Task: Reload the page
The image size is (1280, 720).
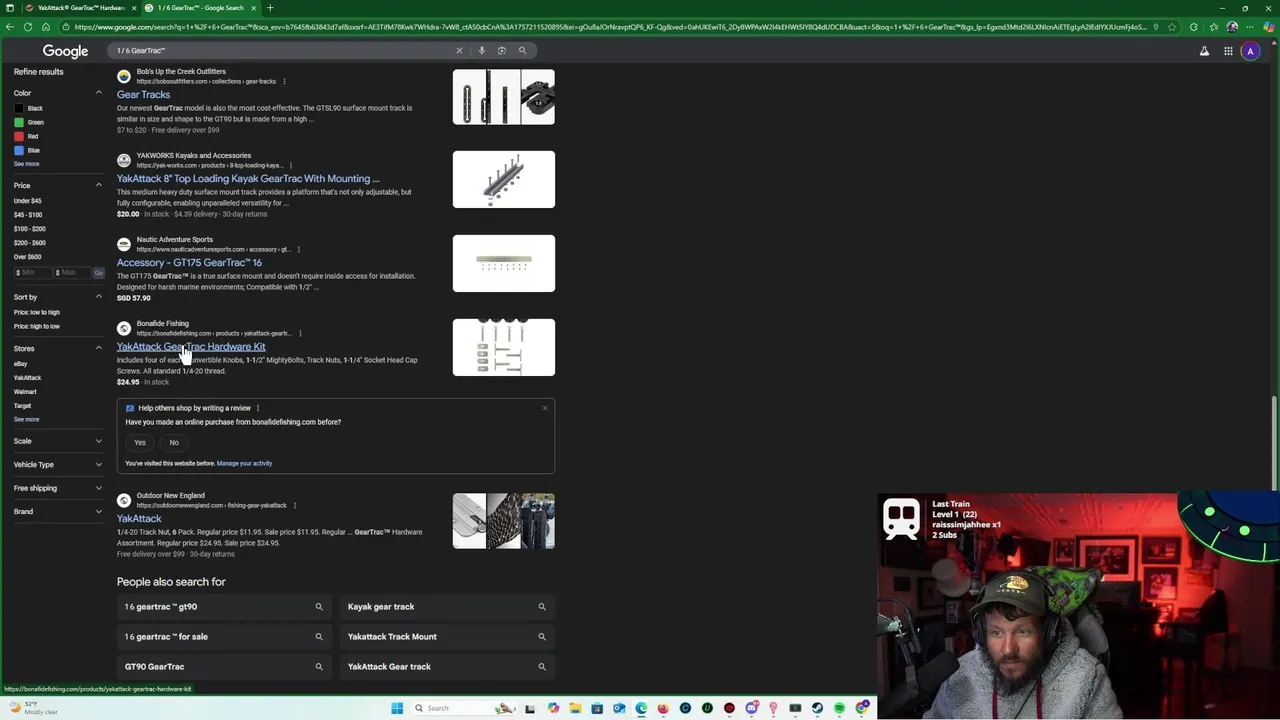Action: pos(27,27)
